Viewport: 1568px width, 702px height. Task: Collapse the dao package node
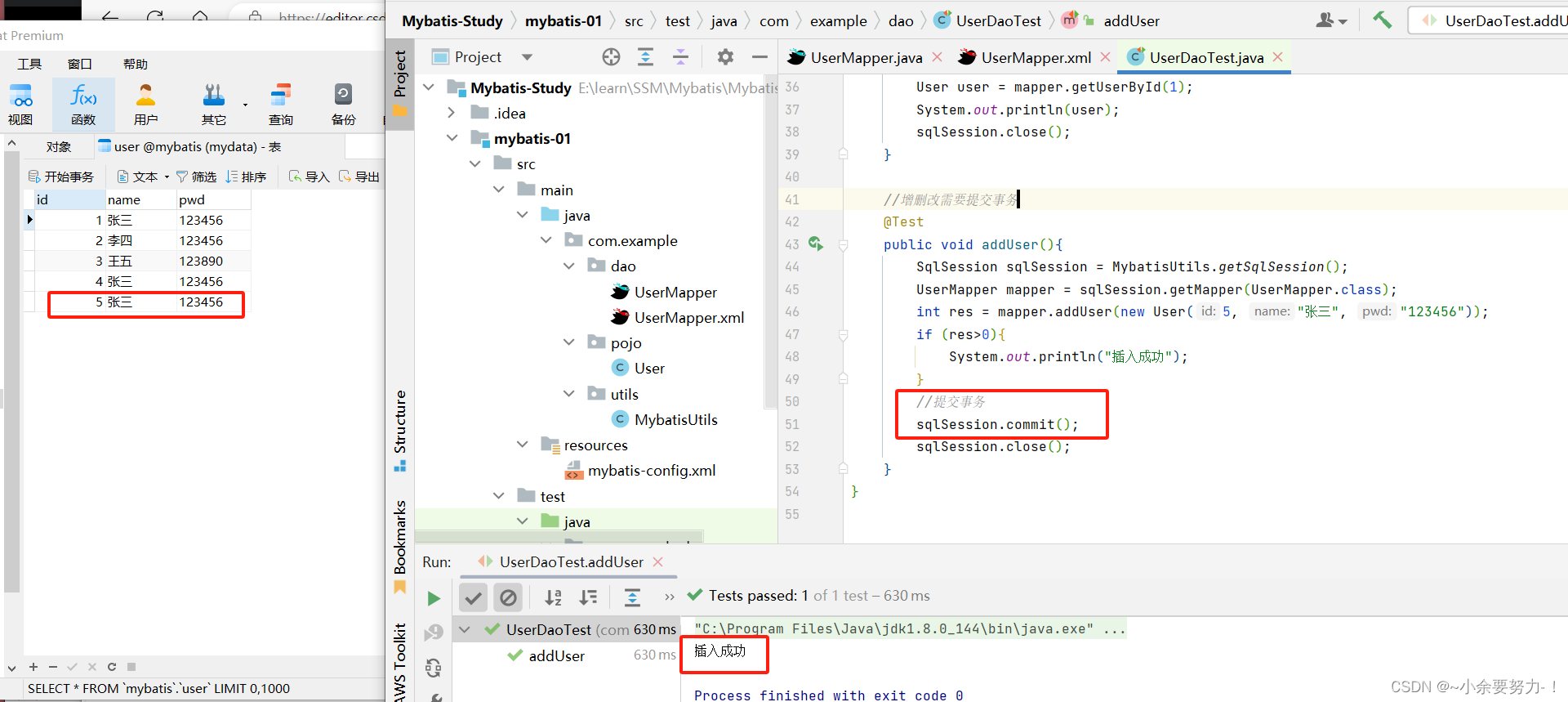(569, 266)
